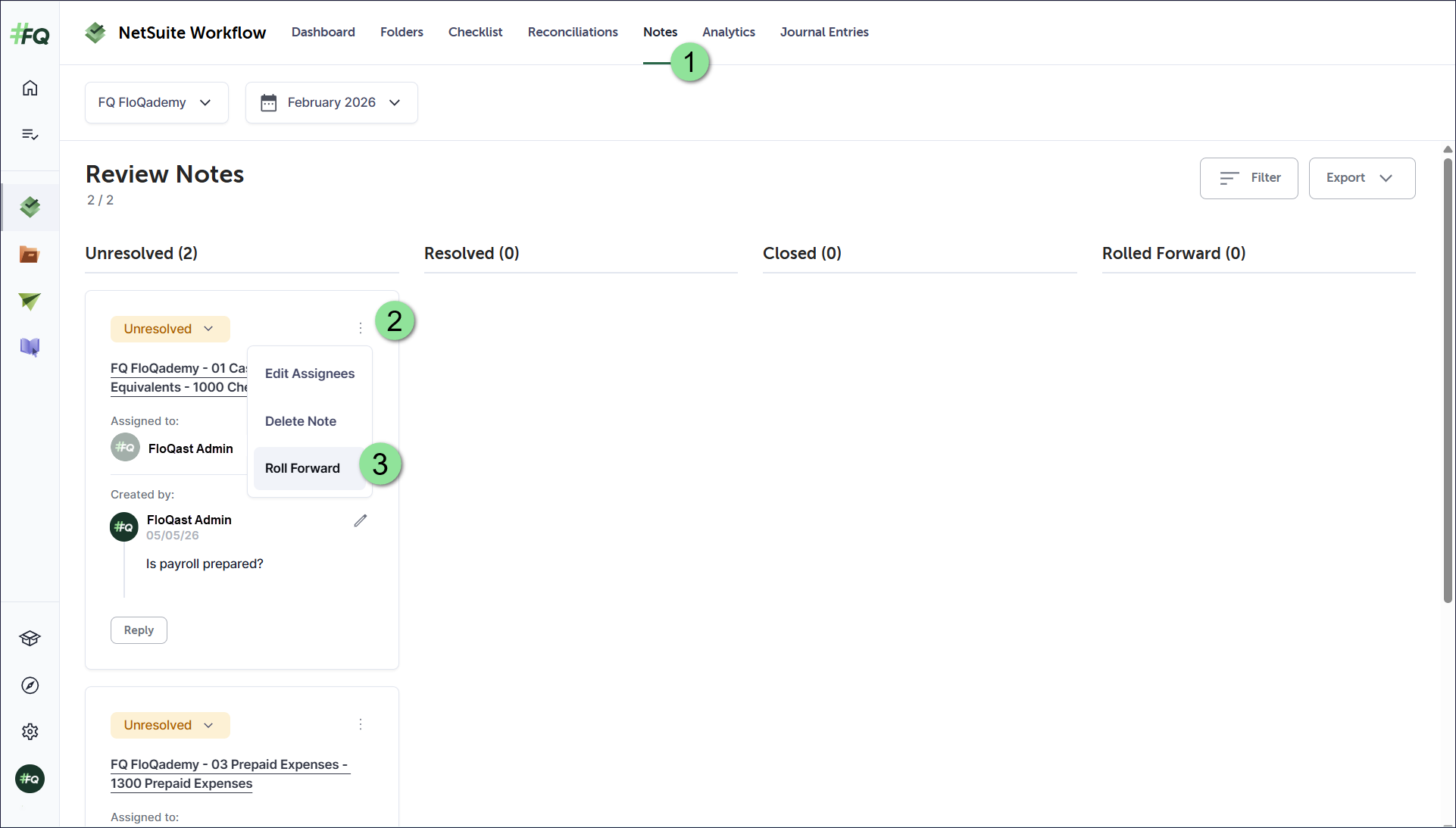
Task: Click FloQast Admin assignee avatar
Action: (125, 448)
